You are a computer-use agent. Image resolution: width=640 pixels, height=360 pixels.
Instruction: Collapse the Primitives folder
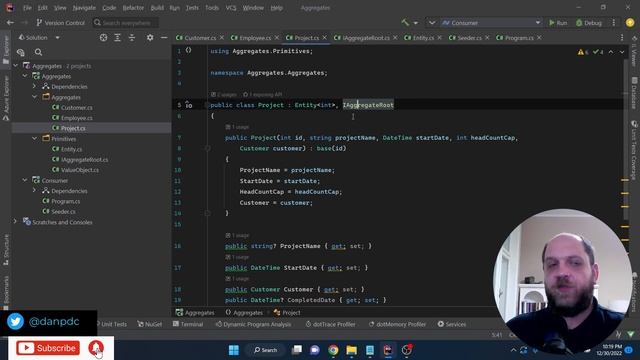(35, 139)
